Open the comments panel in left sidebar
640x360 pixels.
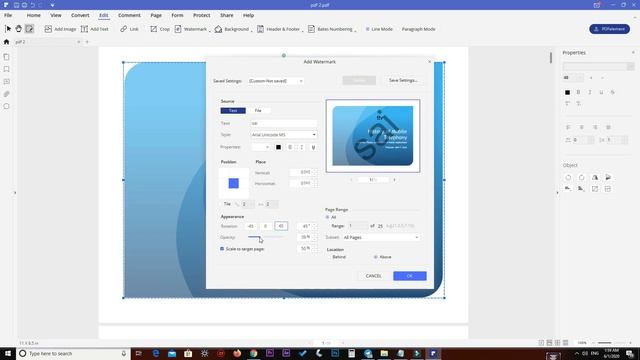click(6, 82)
